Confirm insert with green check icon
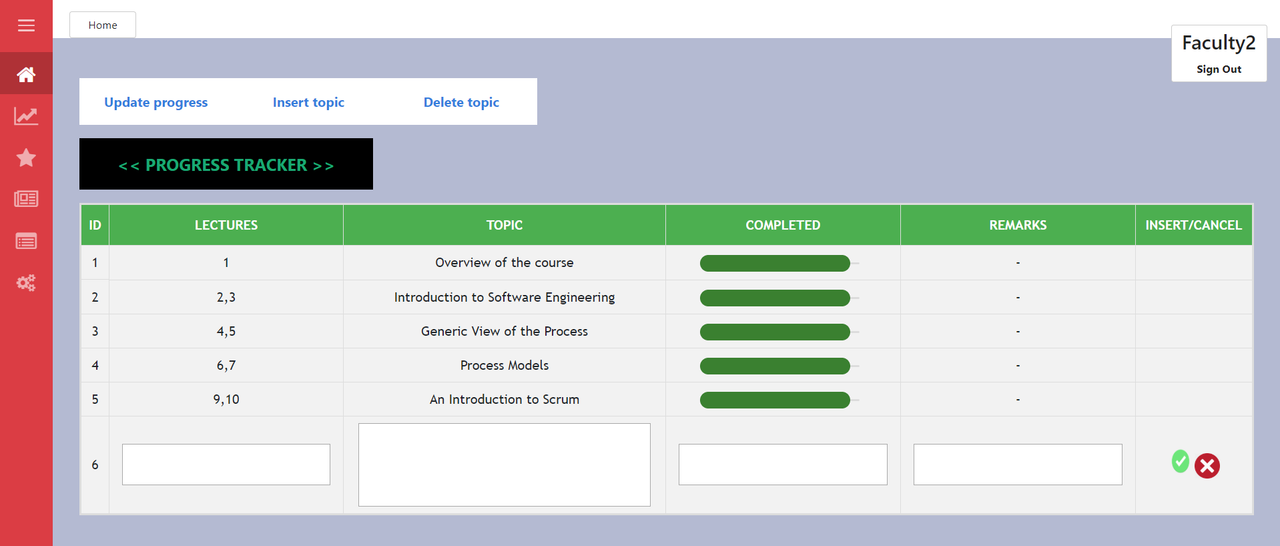This screenshot has height=546, width=1280. (x=1180, y=461)
